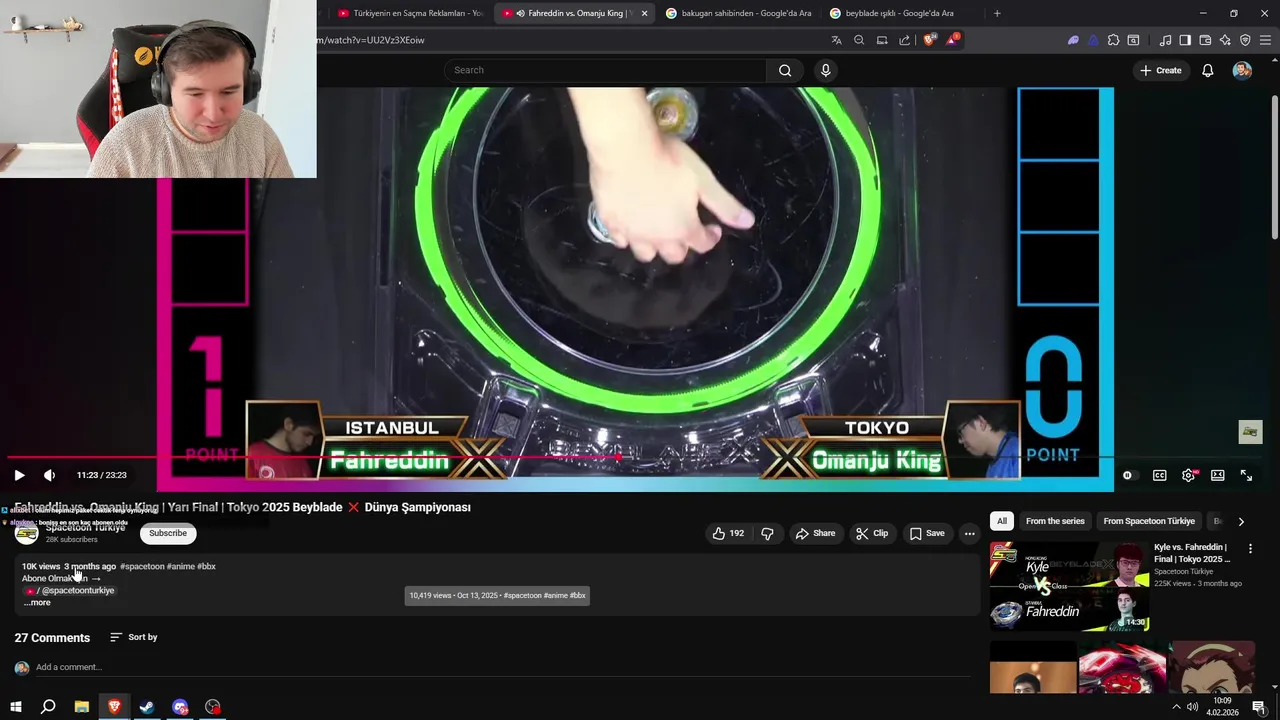The height and width of the screenshot is (720, 1280).
Task: Open the YouTube notifications bell
Action: 1208,70
